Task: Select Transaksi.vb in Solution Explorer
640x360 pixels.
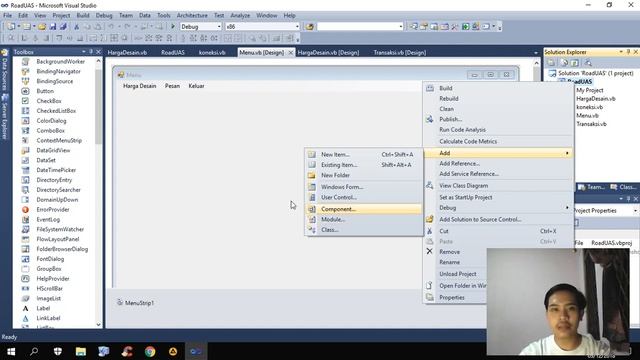Action: point(591,124)
